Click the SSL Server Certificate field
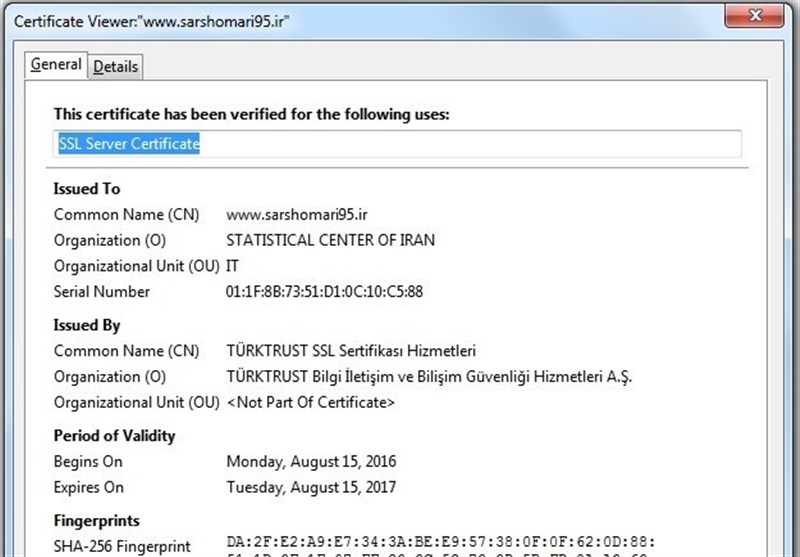Viewport: 800px width, 557px height. point(397,144)
